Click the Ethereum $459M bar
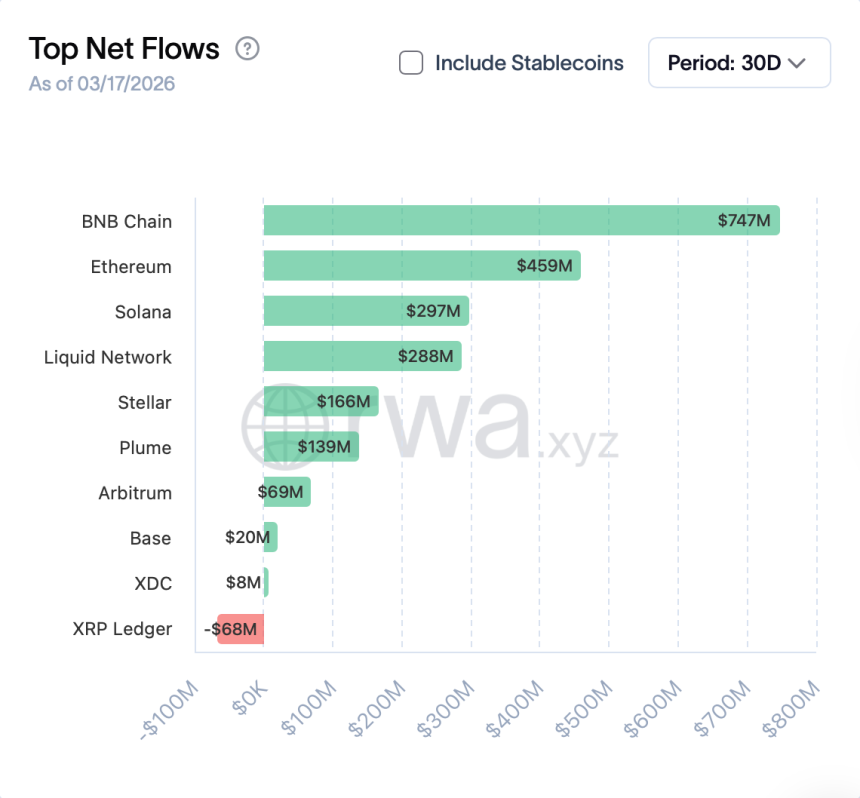Image resolution: width=860 pixels, height=798 pixels. pos(420,266)
